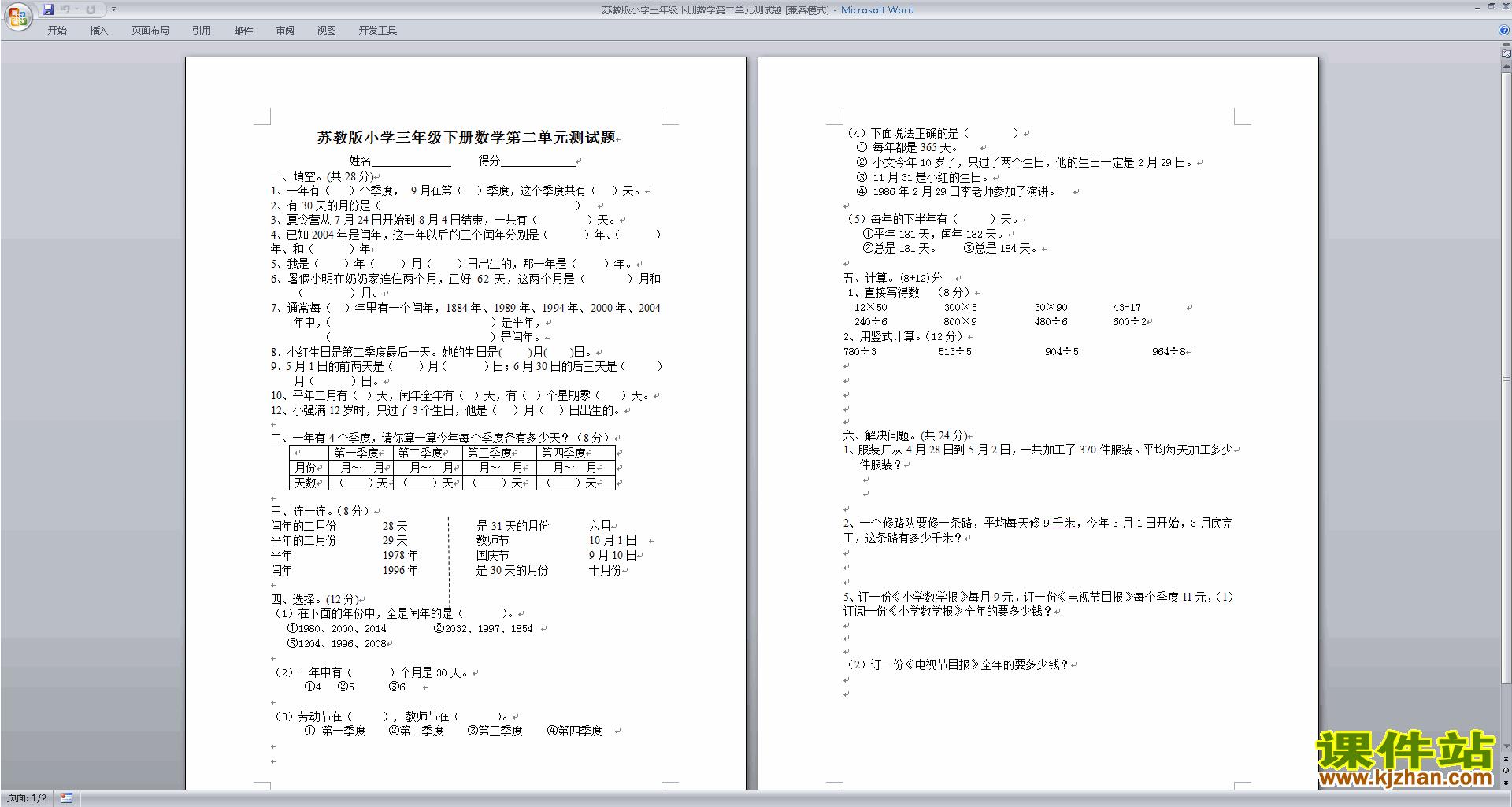The image size is (1512, 807).
Task: Click the Previous Page double-arrow button
Action: tap(1506, 759)
